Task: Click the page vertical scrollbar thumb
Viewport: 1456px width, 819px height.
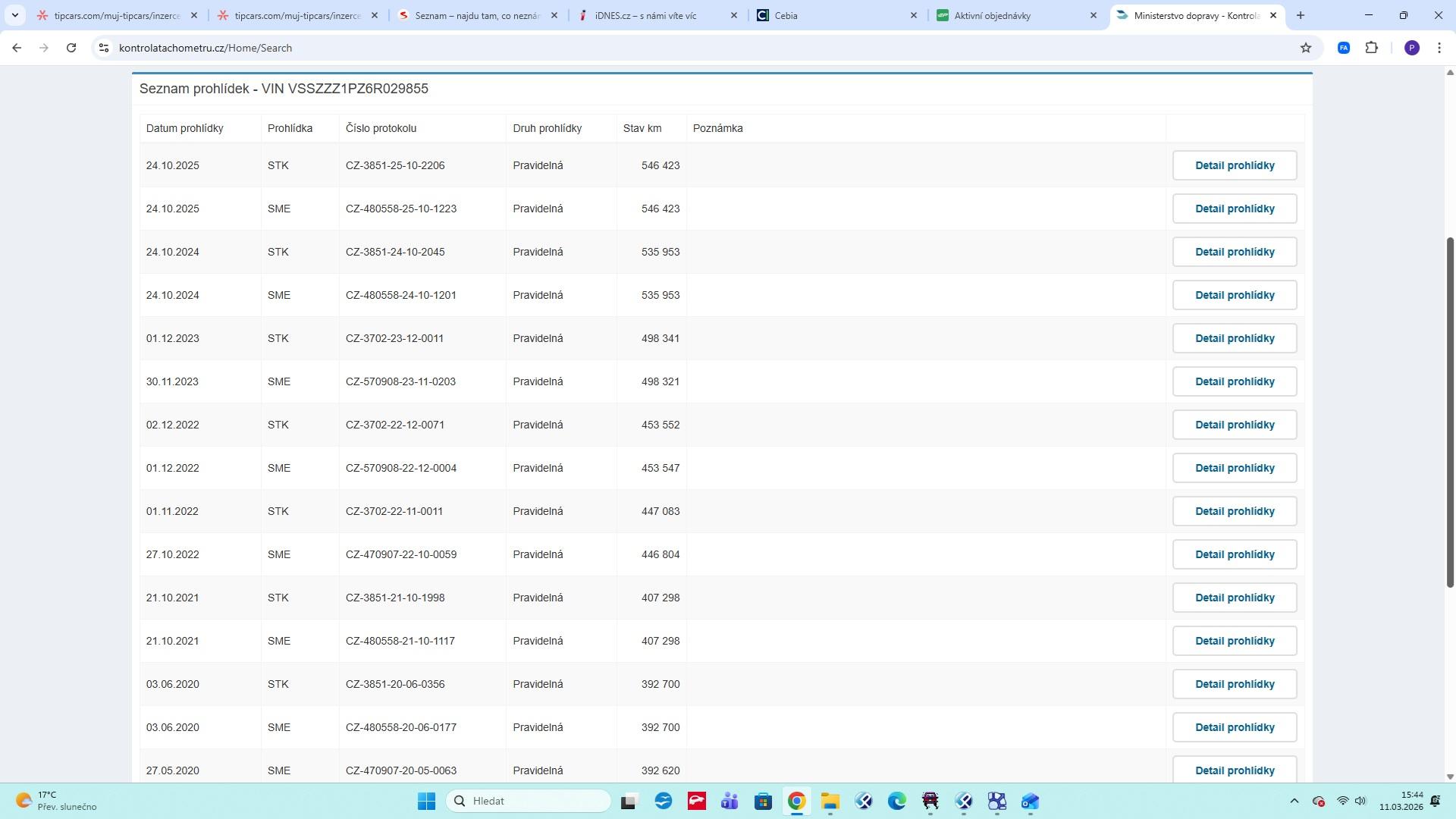Action: tap(1450, 412)
